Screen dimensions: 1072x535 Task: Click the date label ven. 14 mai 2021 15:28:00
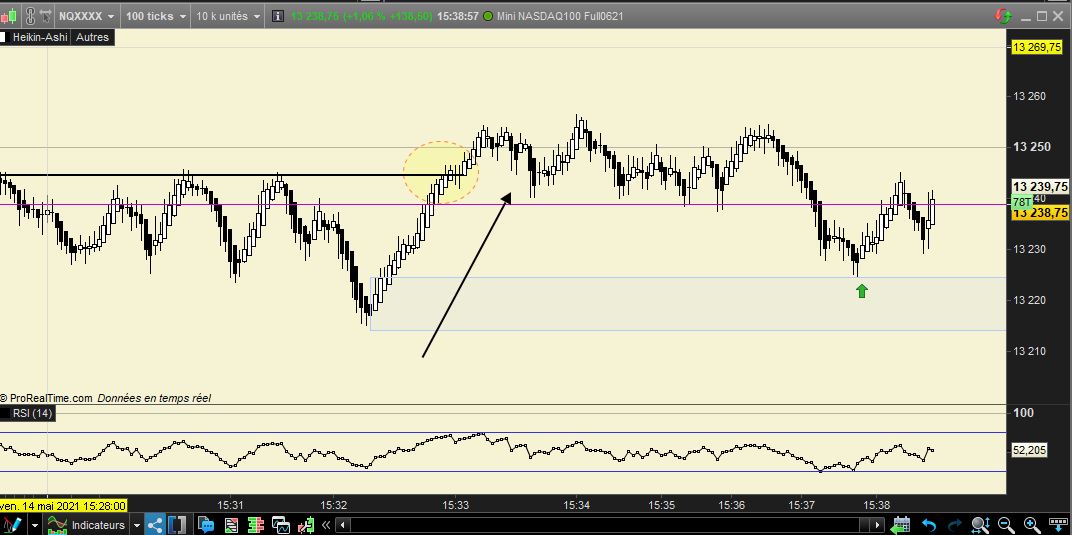tap(64, 506)
